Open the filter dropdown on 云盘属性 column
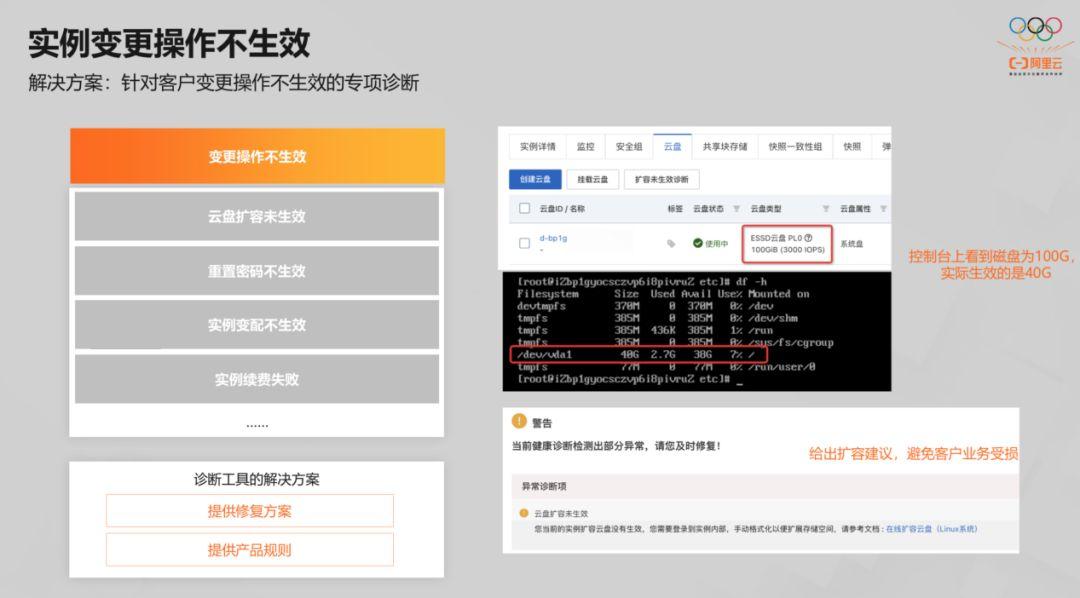1080x598 pixels. 885,209
